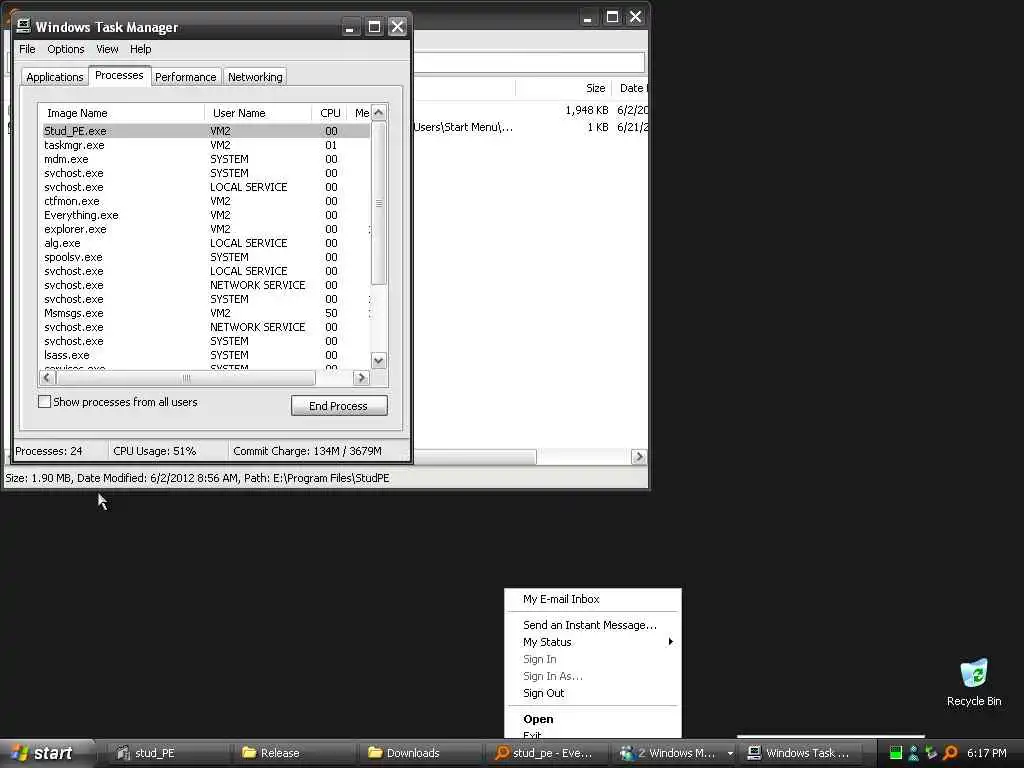Open the Recycle Bin desktop icon

974,682
